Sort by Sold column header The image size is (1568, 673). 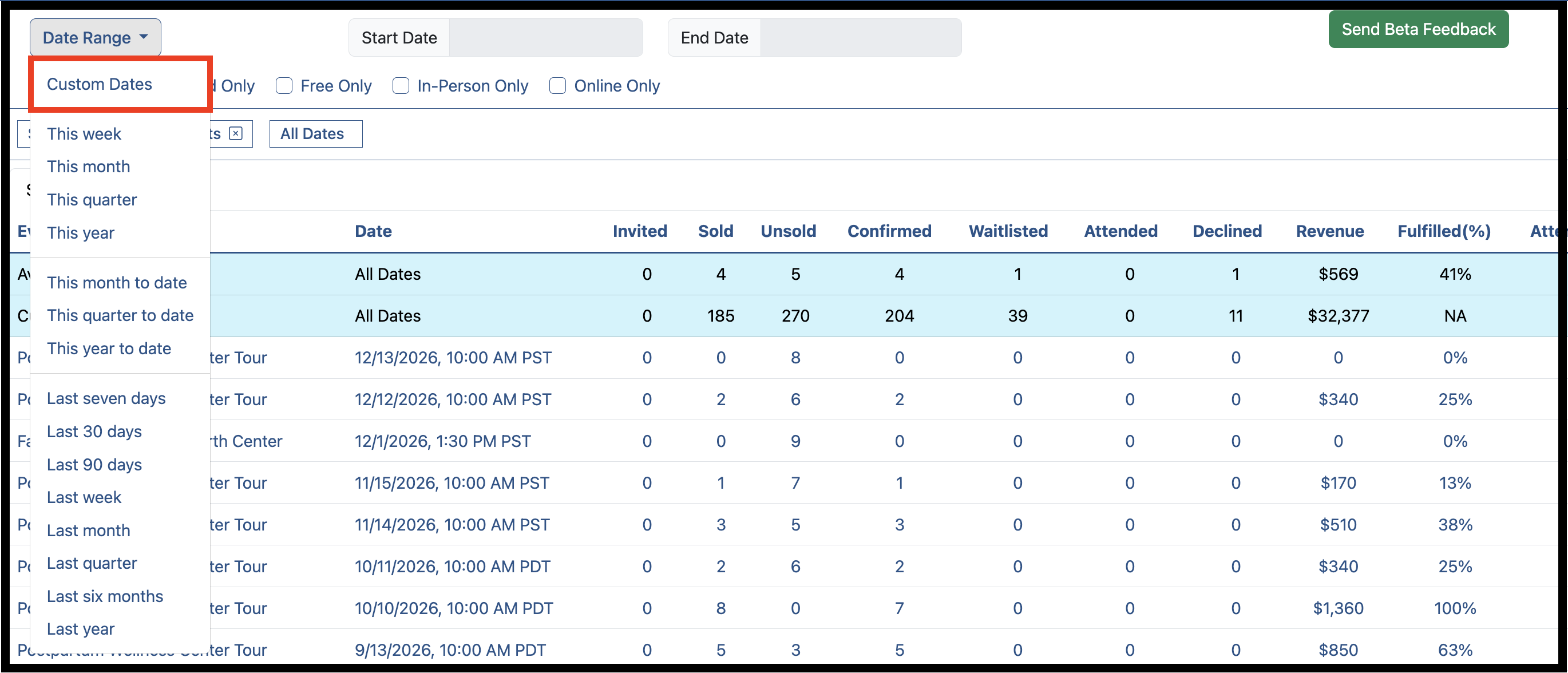point(715,231)
